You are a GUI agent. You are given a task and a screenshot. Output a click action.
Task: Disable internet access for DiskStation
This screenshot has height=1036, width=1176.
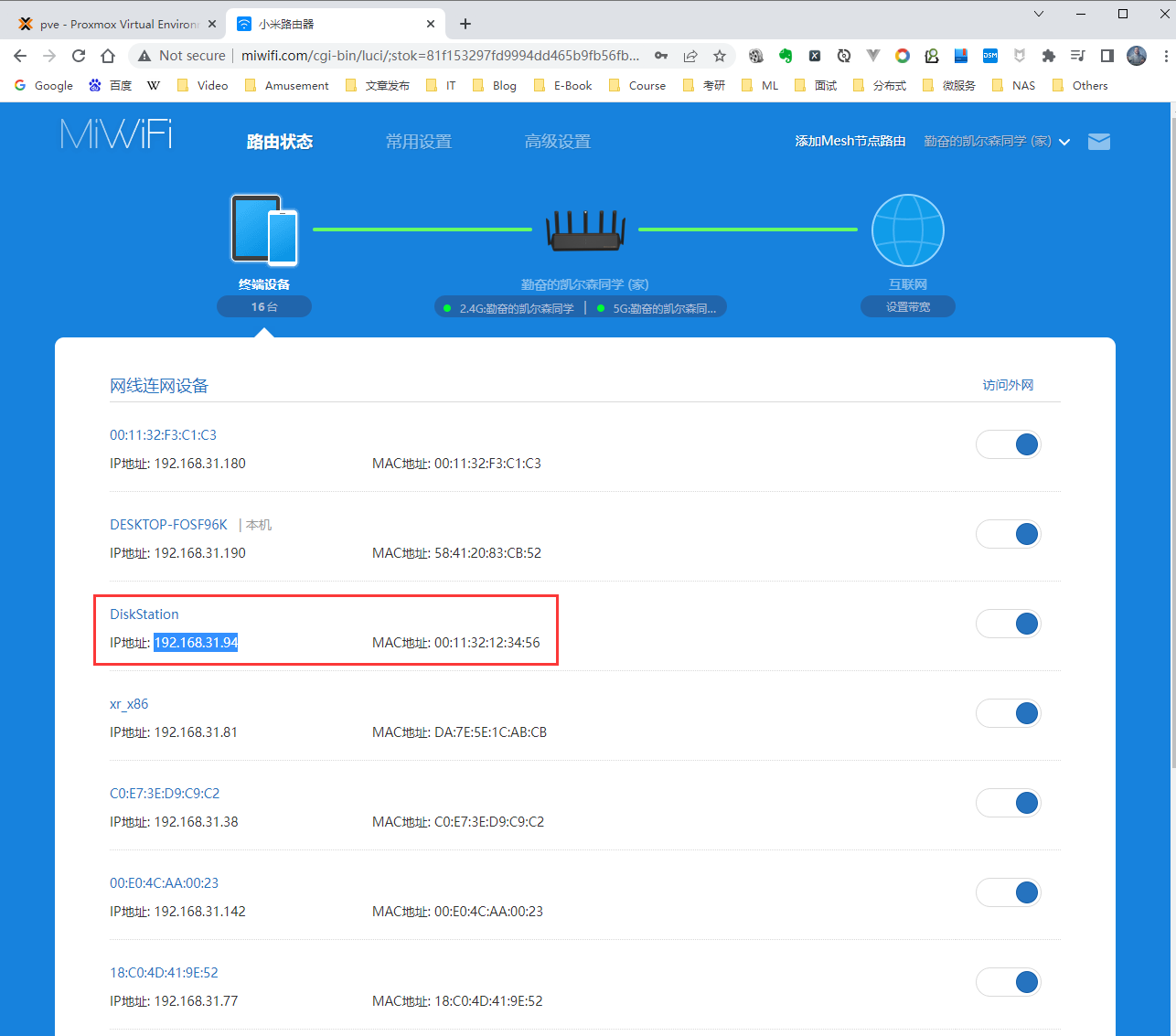pyautogui.click(x=1008, y=624)
